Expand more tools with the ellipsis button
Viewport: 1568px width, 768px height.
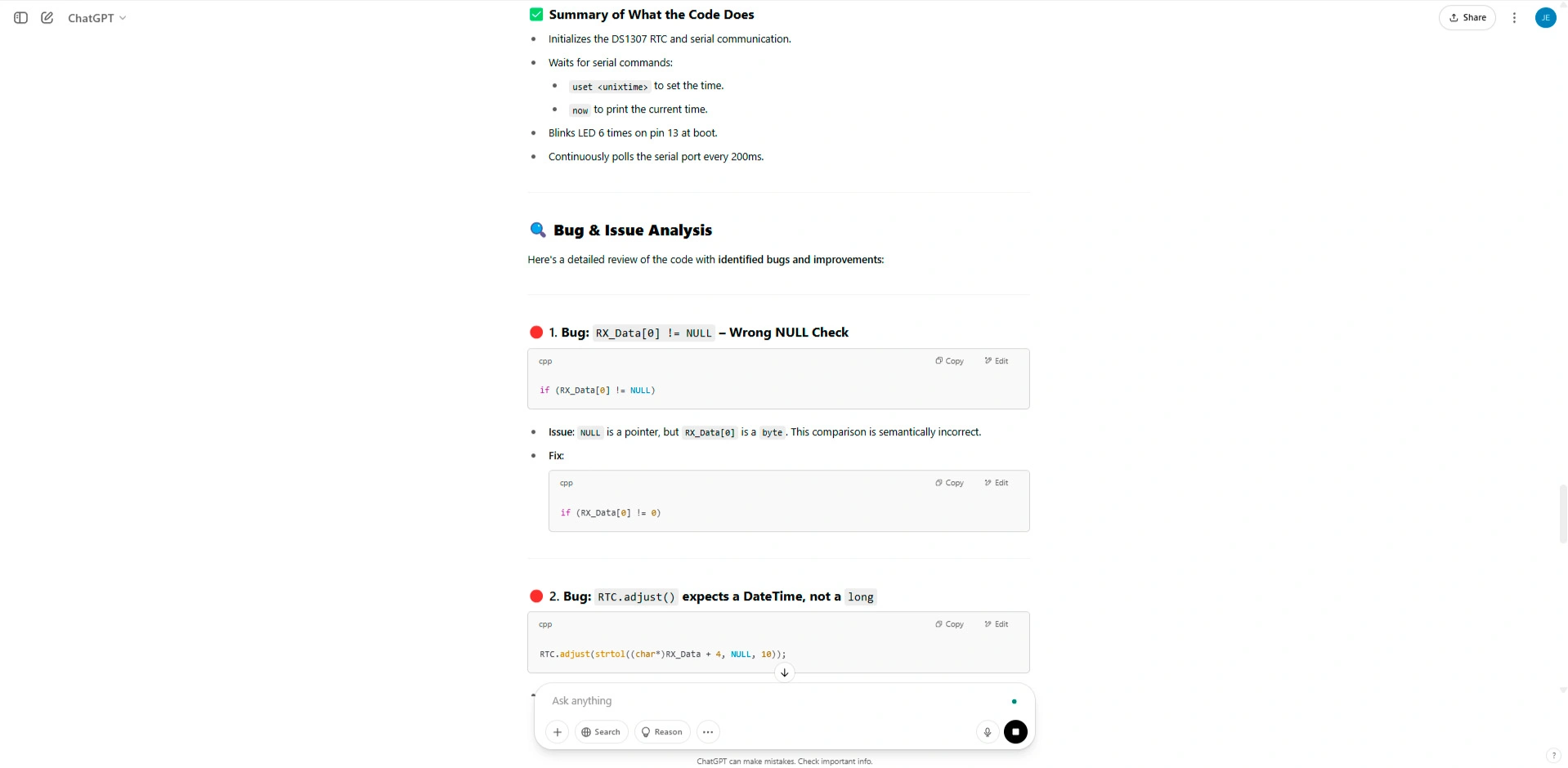coord(708,732)
